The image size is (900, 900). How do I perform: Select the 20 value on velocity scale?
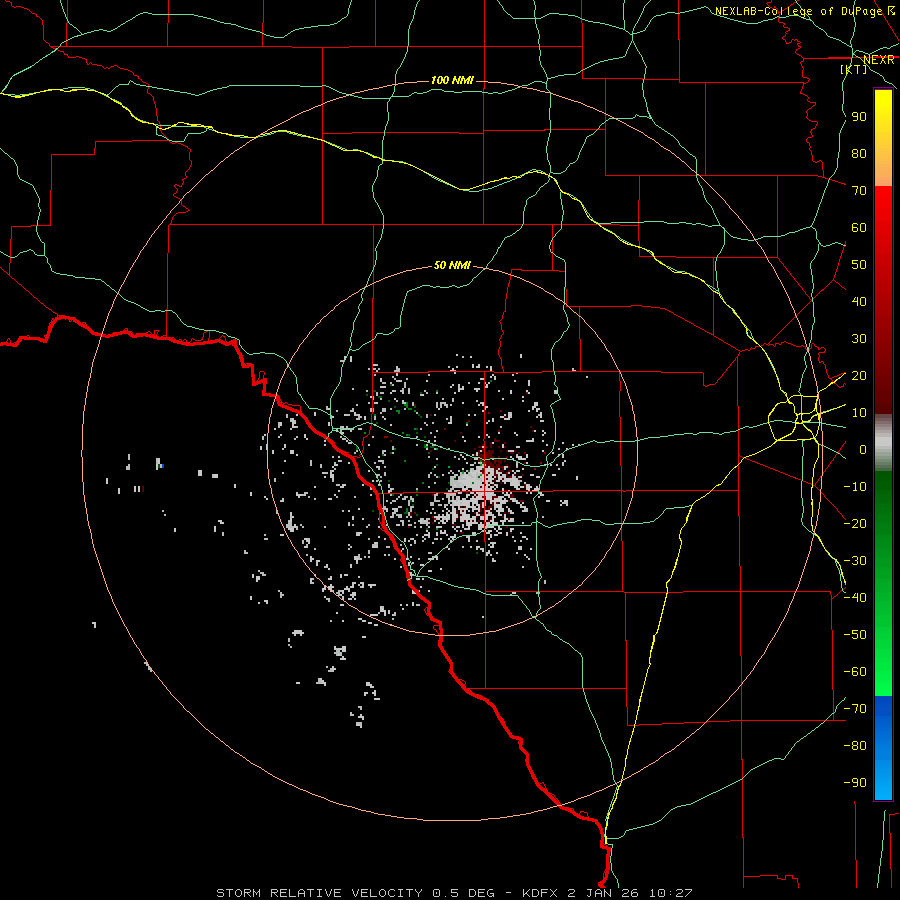[x=859, y=376]
